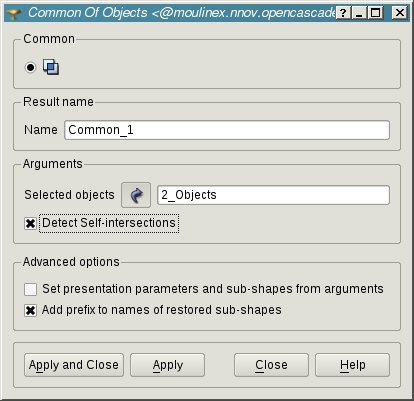Click the question mark title bar button
This screenshot has width=414, height=401.
(x=343, y=13)
